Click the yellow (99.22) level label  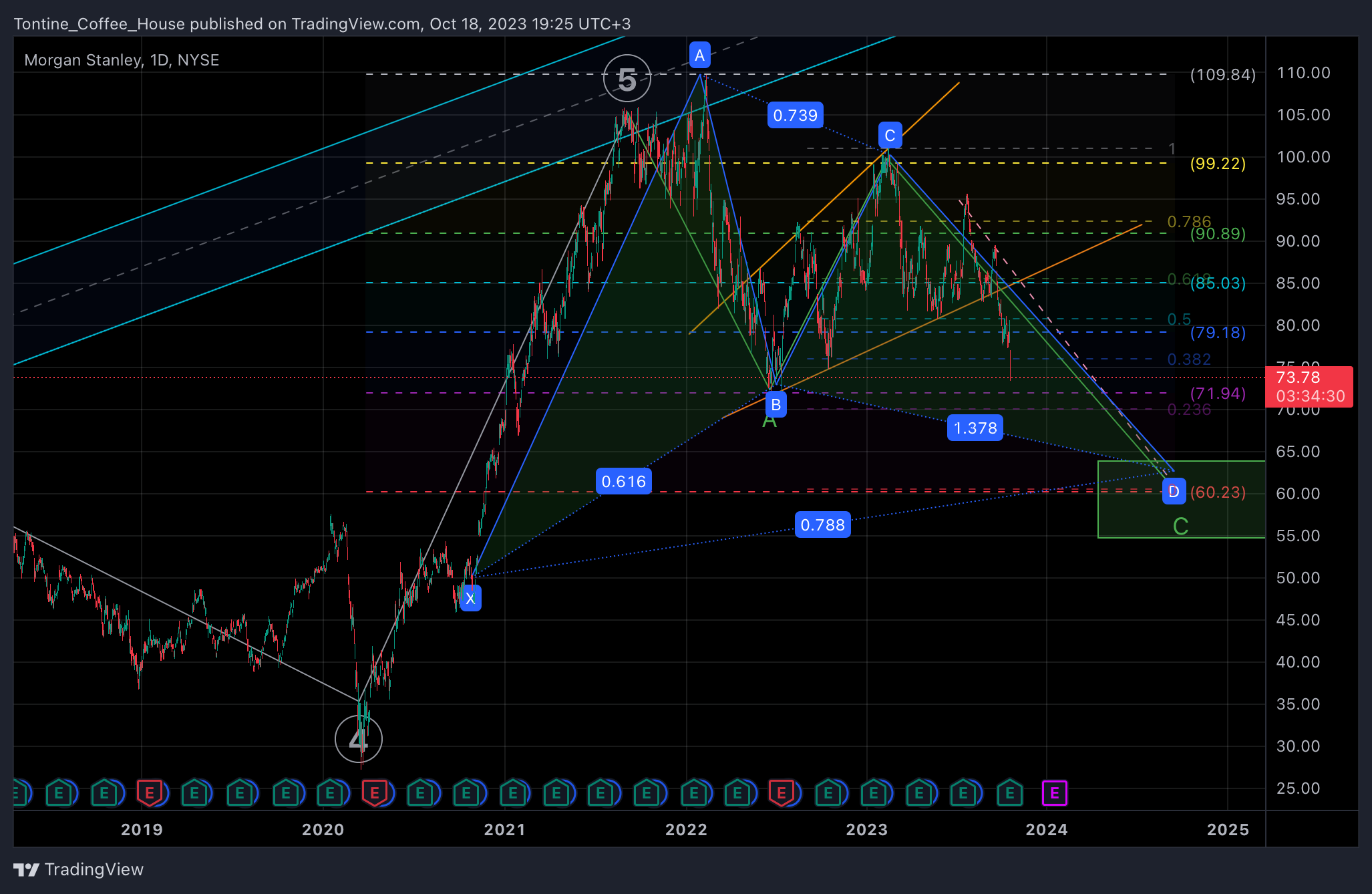coord(1218,164)
